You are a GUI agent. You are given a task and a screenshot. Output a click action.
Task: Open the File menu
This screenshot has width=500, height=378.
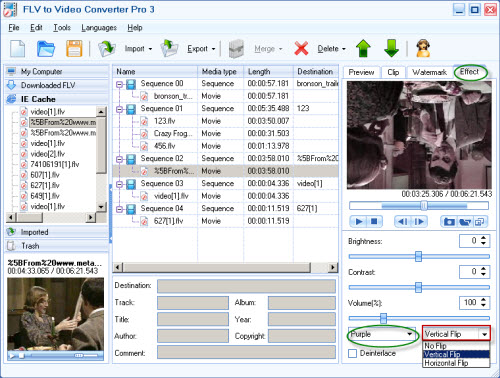coord(14,28)
